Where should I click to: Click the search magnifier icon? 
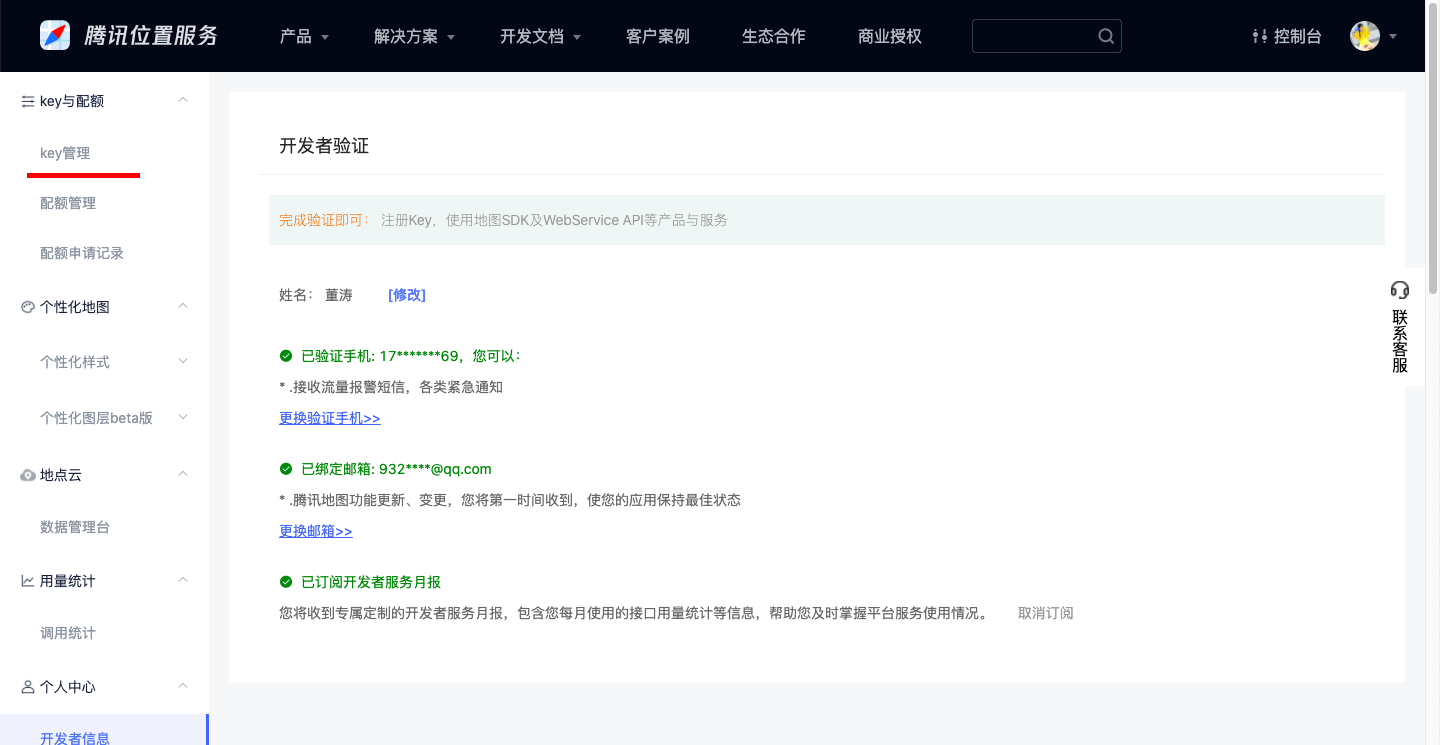click(x=1106, y=36)
